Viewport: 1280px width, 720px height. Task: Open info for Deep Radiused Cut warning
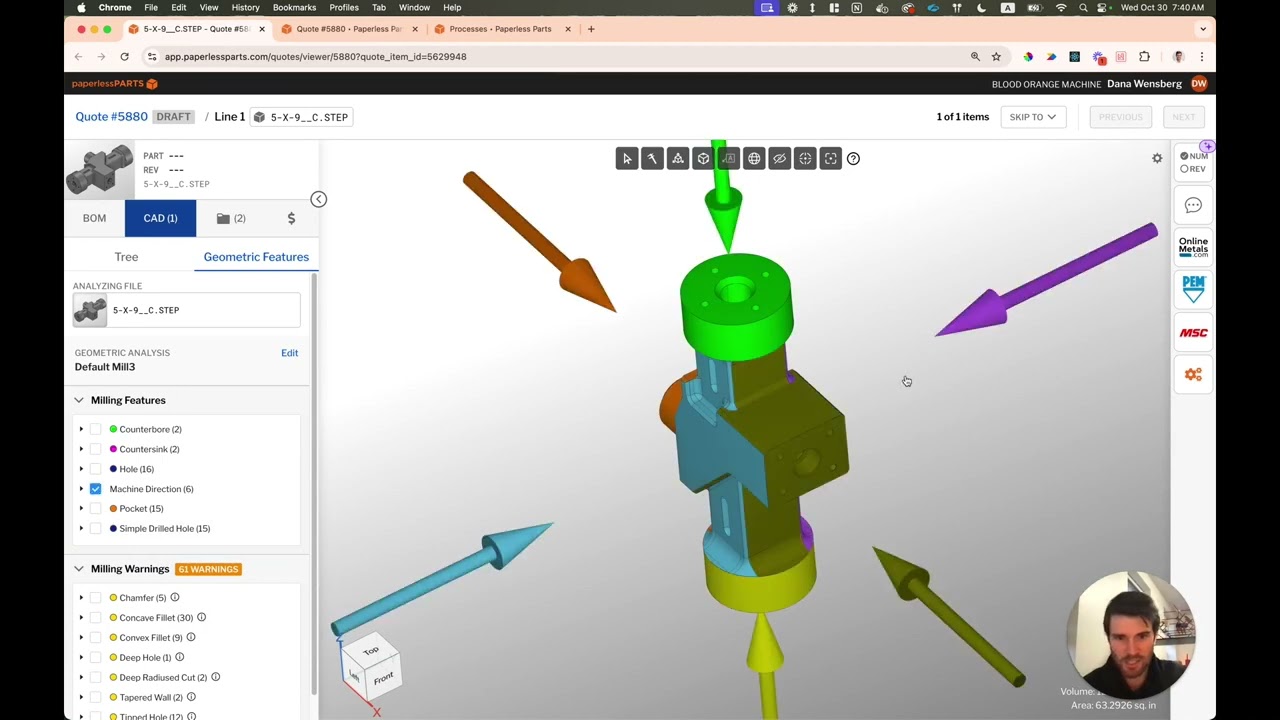point(215,677)
